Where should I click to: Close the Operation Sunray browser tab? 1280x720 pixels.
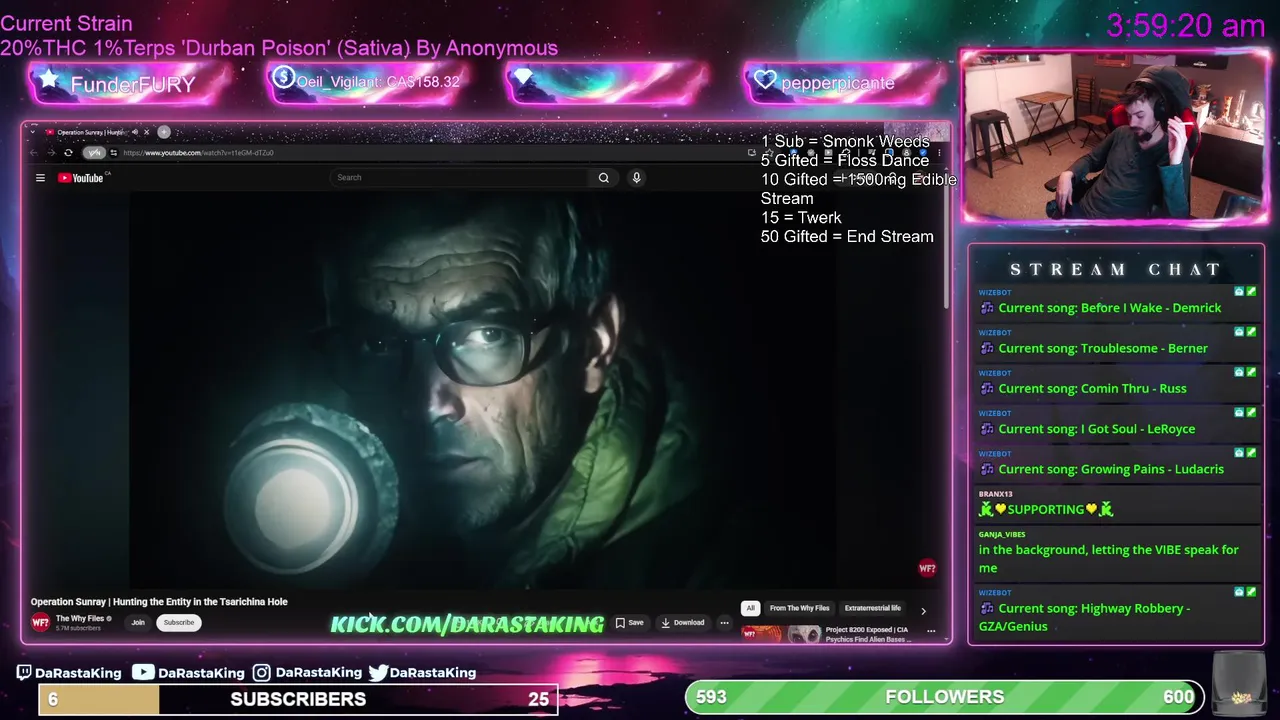[146, 132]
